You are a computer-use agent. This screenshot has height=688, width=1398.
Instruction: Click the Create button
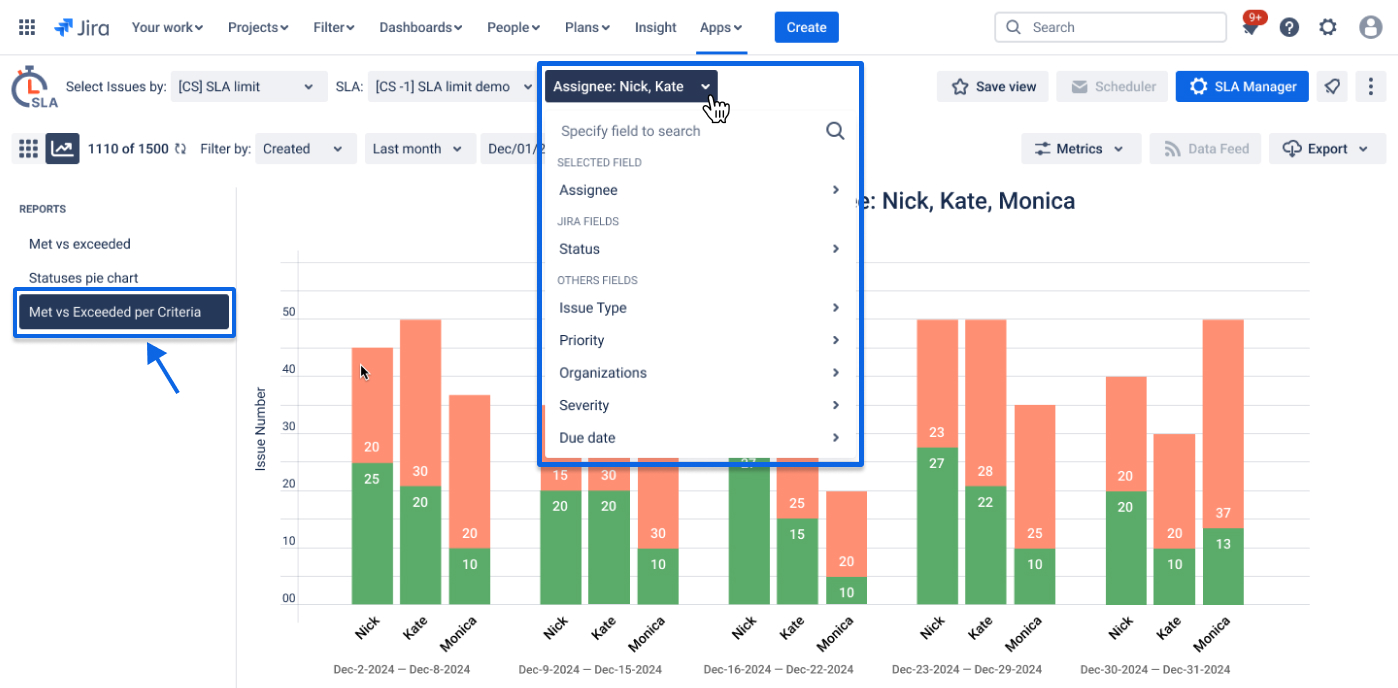click(806, 27)
